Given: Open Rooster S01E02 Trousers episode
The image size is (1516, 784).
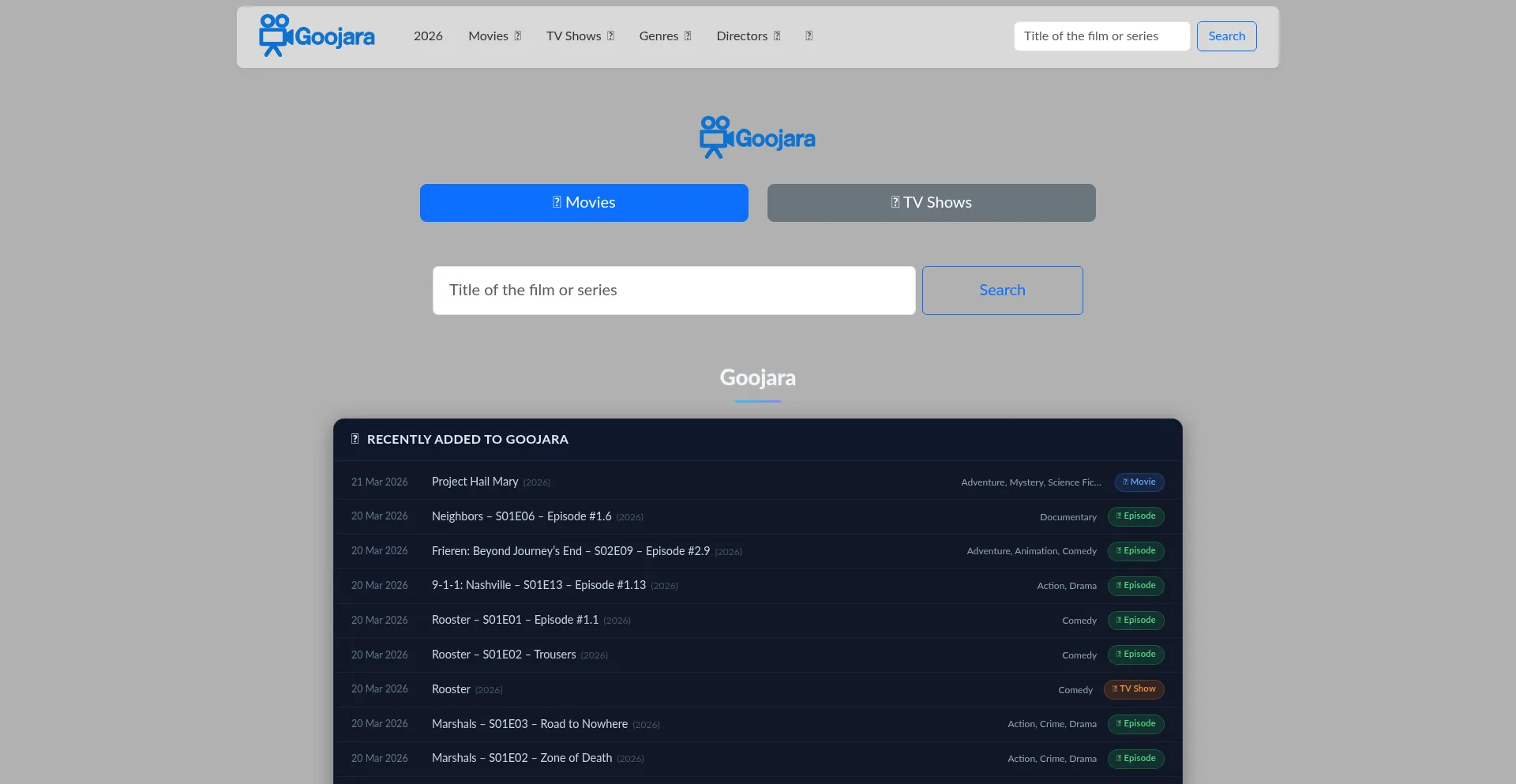Looking at the screenshot, I should pos(504,655).
